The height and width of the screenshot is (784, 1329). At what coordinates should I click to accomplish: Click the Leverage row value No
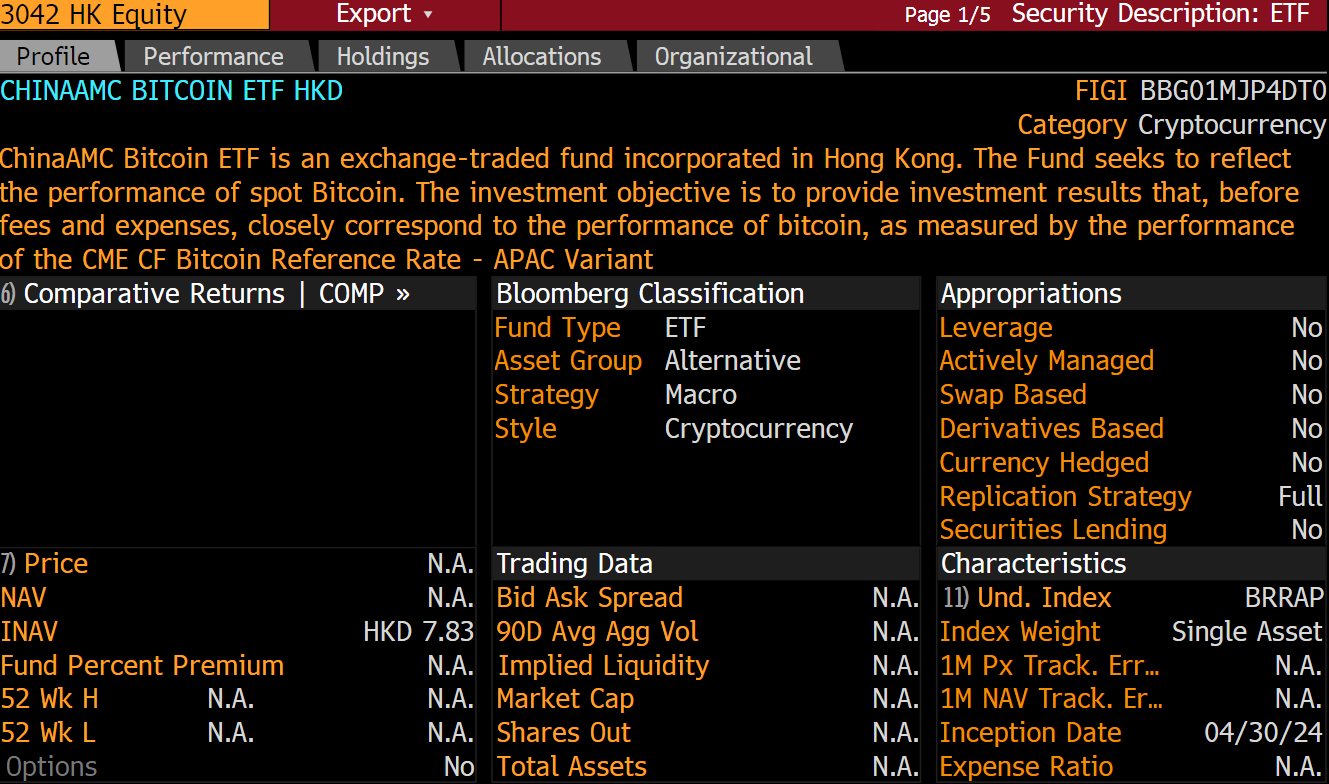(x=1307, y=328)
